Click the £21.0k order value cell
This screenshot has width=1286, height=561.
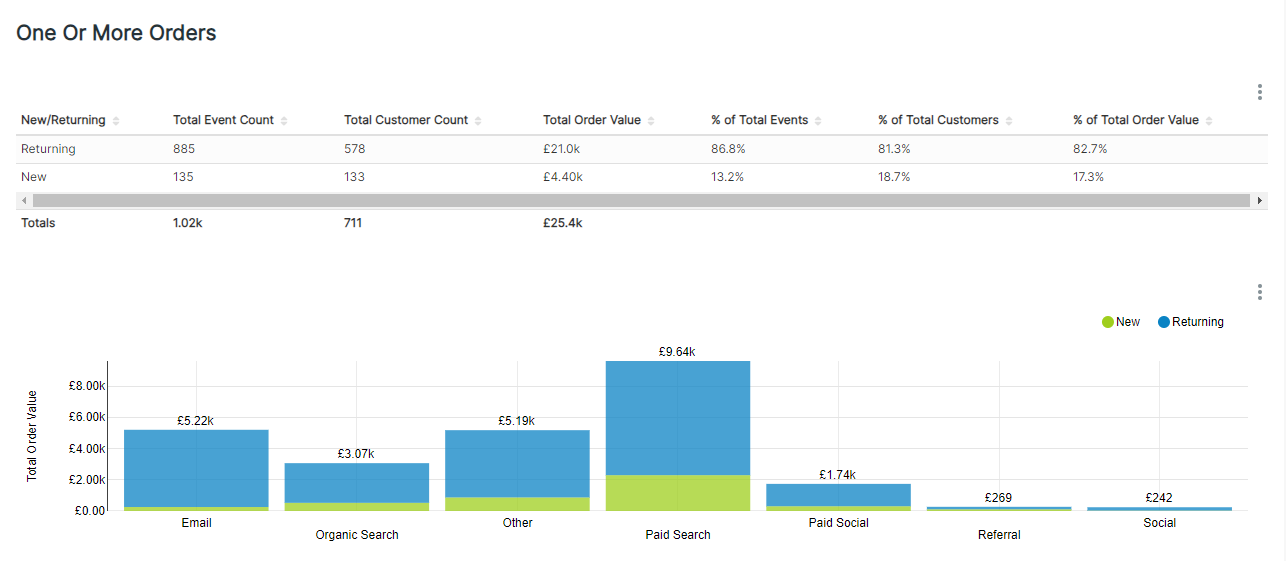coord(563,149)
